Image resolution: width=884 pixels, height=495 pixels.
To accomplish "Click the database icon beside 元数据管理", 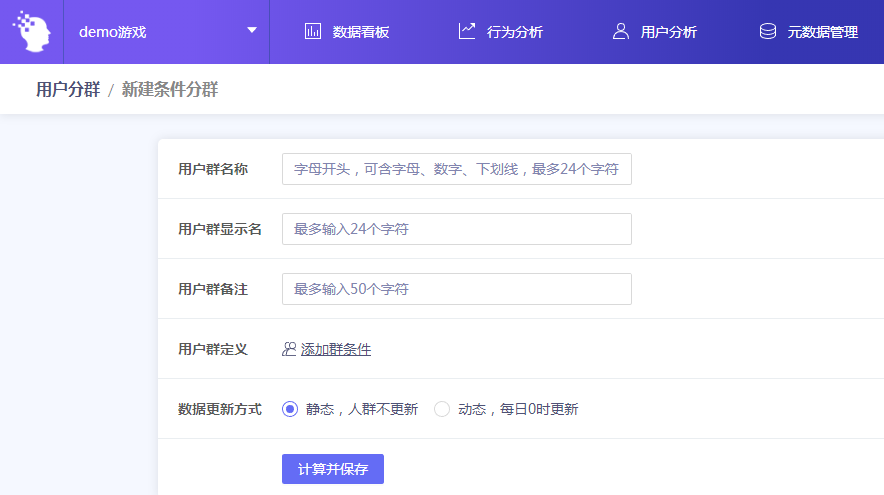I will [x=768, y=32].
